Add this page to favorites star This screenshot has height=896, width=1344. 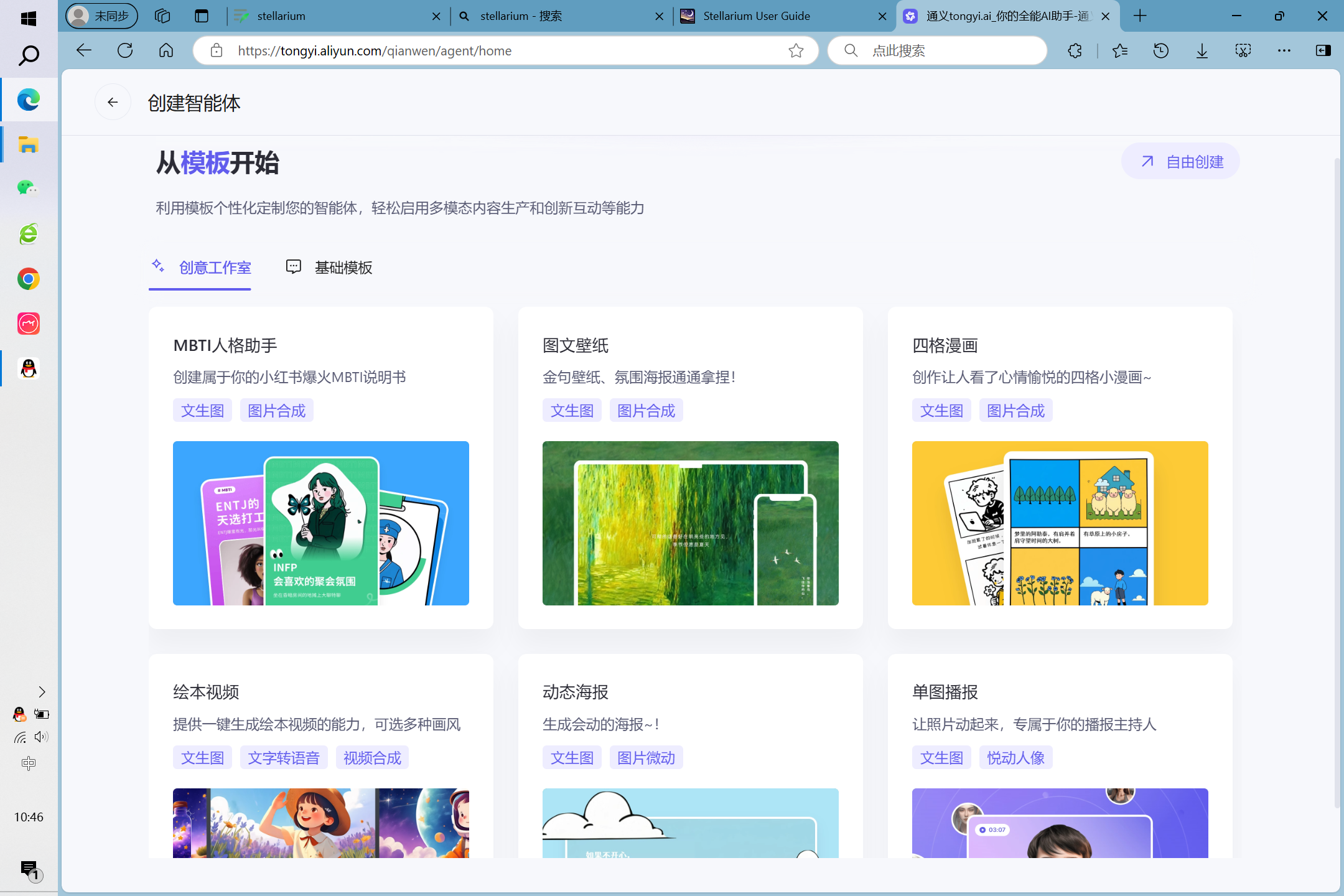(x=796, y=50)
